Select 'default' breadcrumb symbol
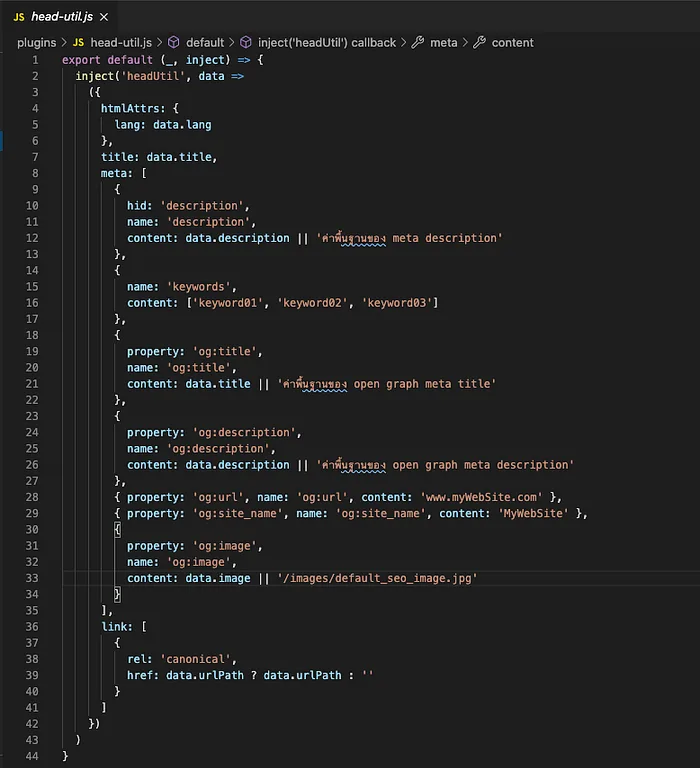The height and width of the screenshot is (768, 700). click(205, 43)
